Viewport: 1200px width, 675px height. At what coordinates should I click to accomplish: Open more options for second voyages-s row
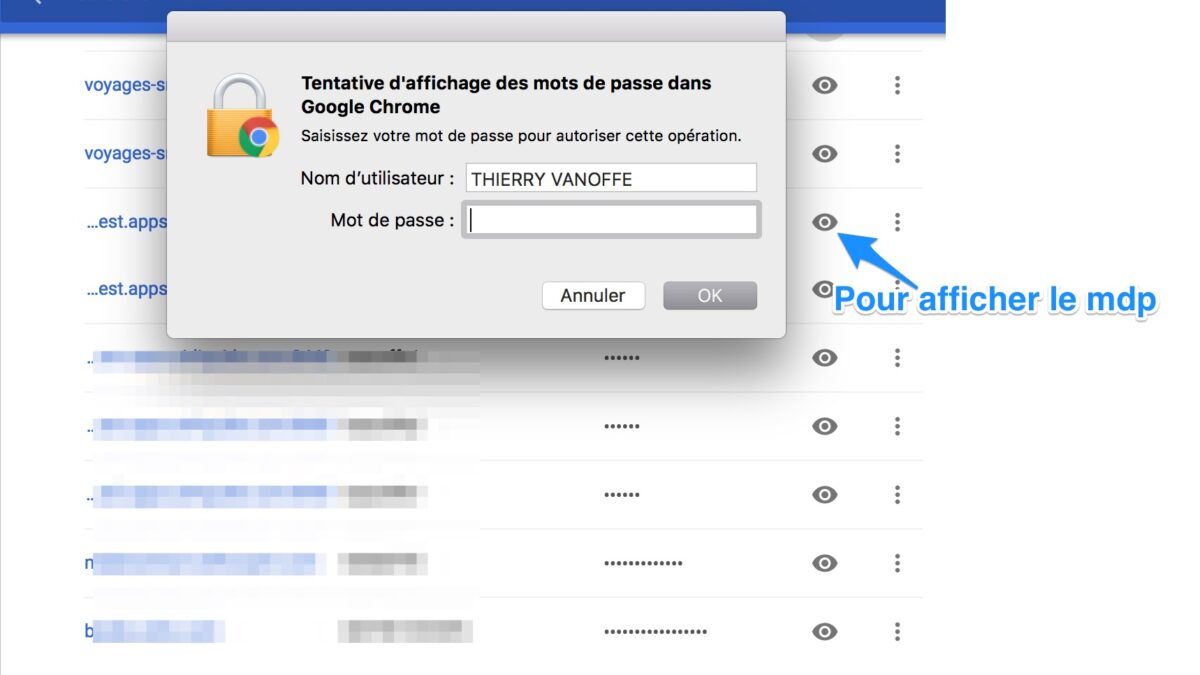(x=897, y=154)
